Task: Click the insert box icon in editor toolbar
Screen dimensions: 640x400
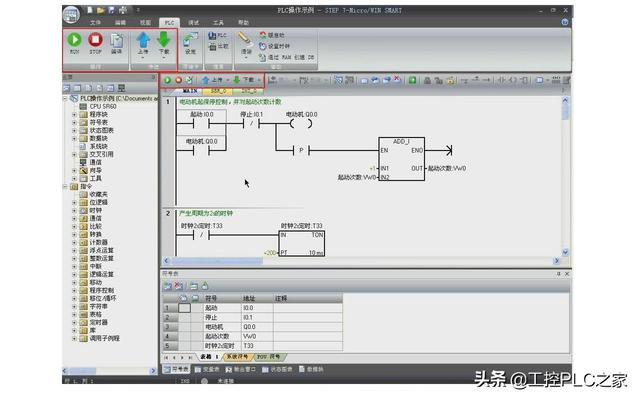Action: (524, 80)
